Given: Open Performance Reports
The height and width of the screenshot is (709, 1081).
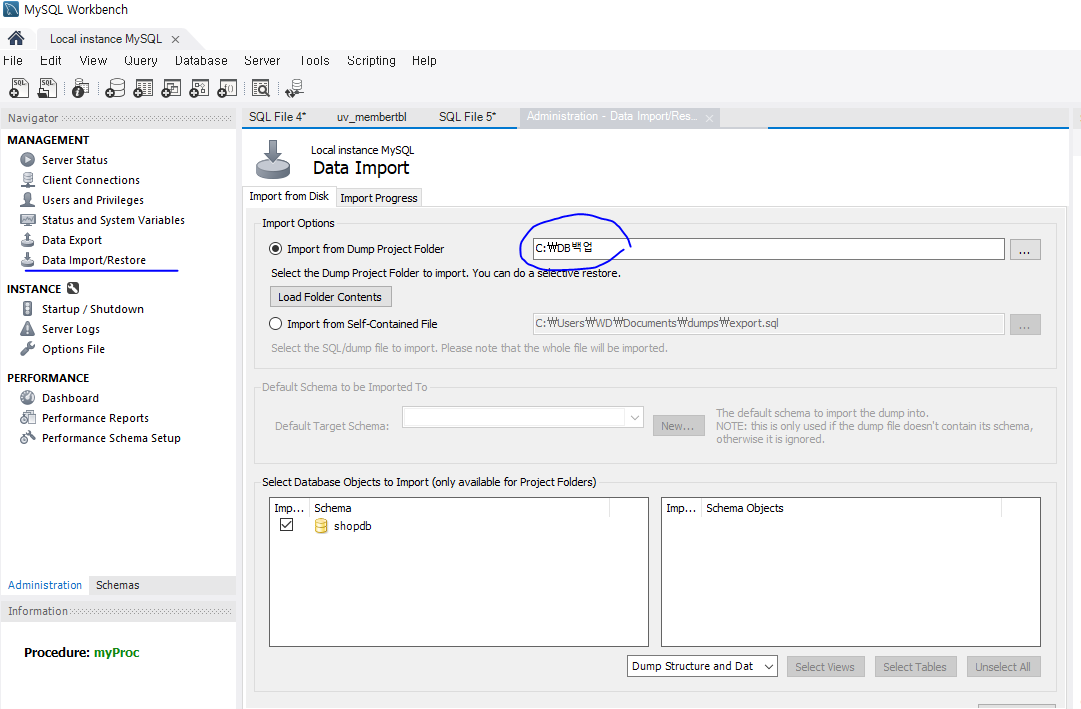Looking at the screenshot, I should click(95, 418).
